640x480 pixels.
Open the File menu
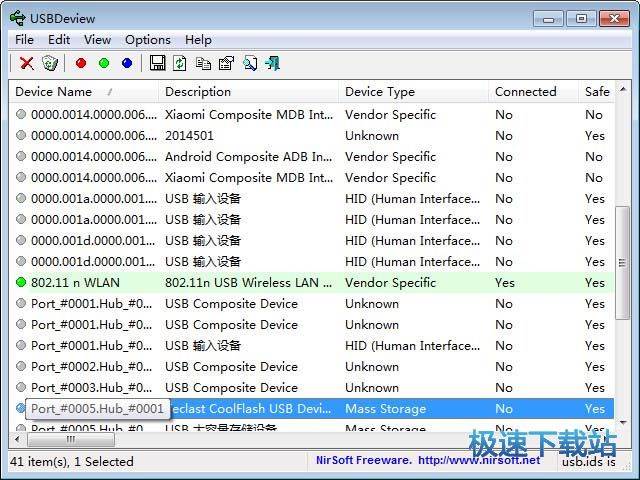pyautogui.click(x=24, y=39)
